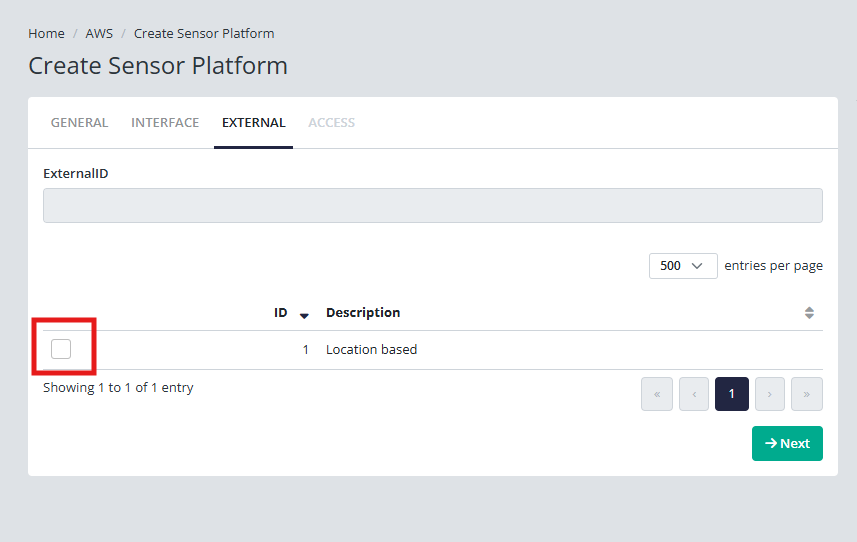Click the green Next button

click(786, 443)
